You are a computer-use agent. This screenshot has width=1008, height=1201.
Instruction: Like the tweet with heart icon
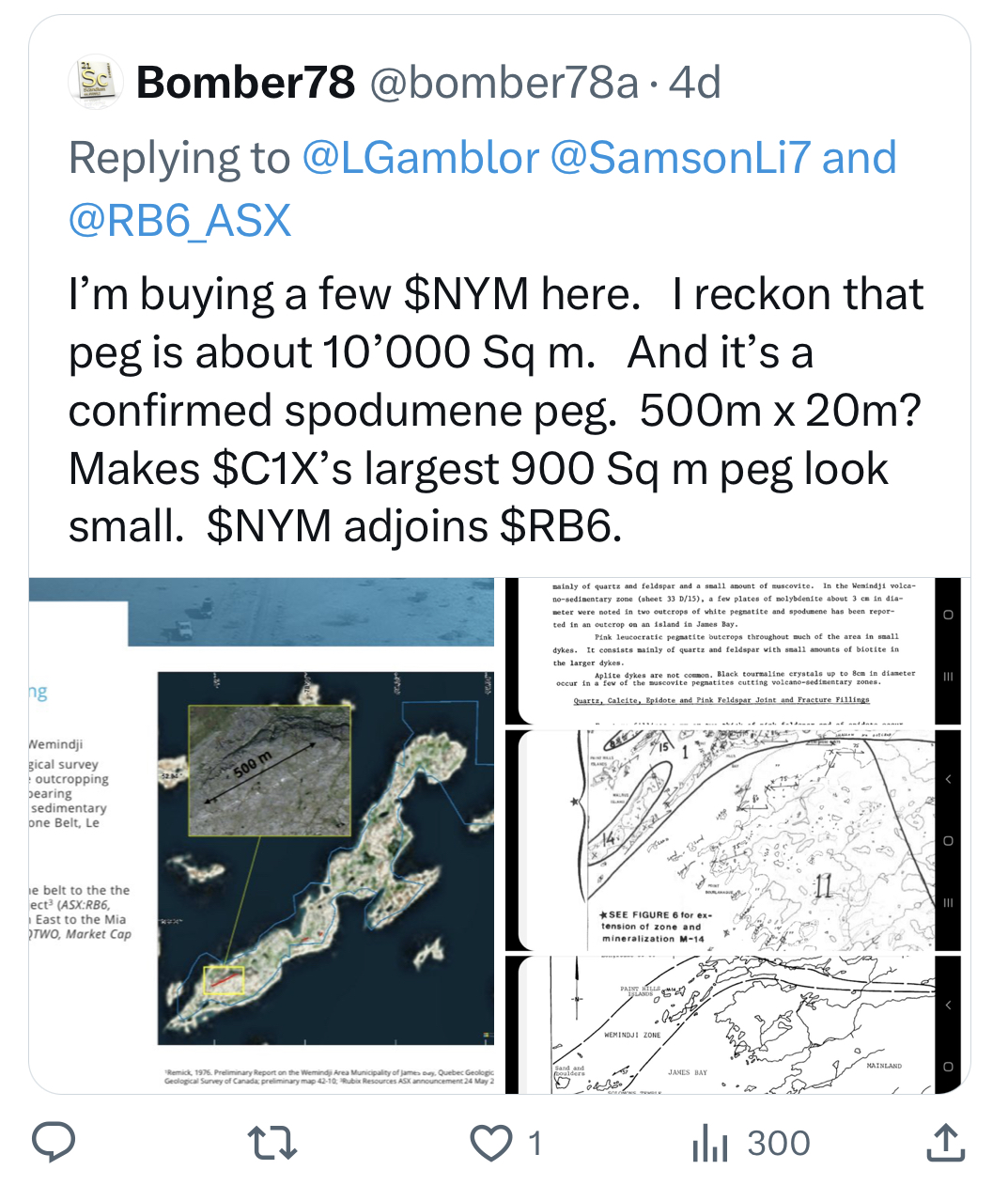click(490, 1143)
